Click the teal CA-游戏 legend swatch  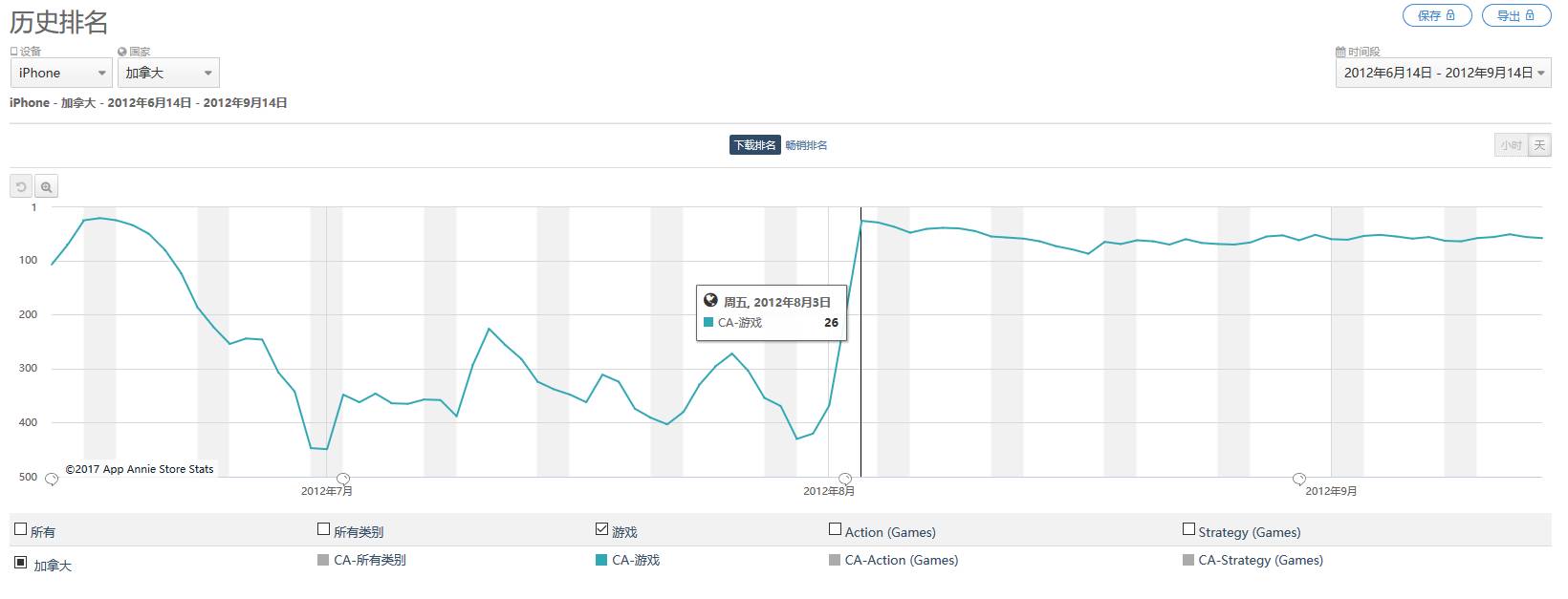coord(601,560)
